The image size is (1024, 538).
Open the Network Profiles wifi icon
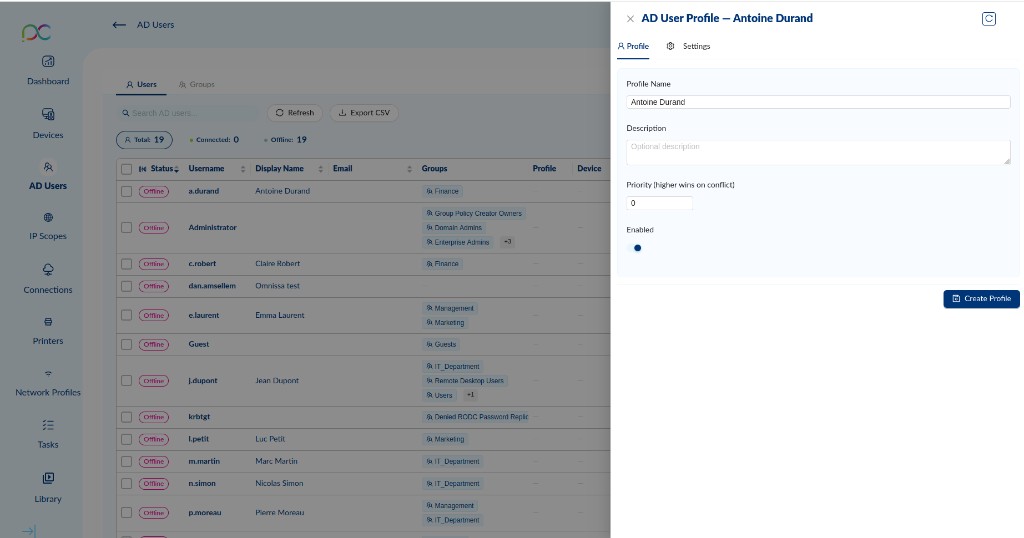tap(48, 374)
